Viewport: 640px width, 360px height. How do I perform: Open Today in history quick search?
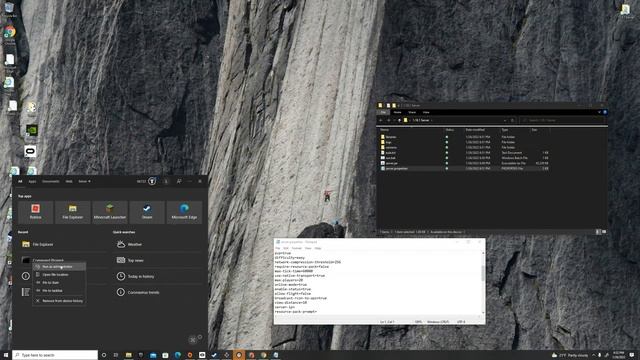pyautogui.click(x=158, y=276)
